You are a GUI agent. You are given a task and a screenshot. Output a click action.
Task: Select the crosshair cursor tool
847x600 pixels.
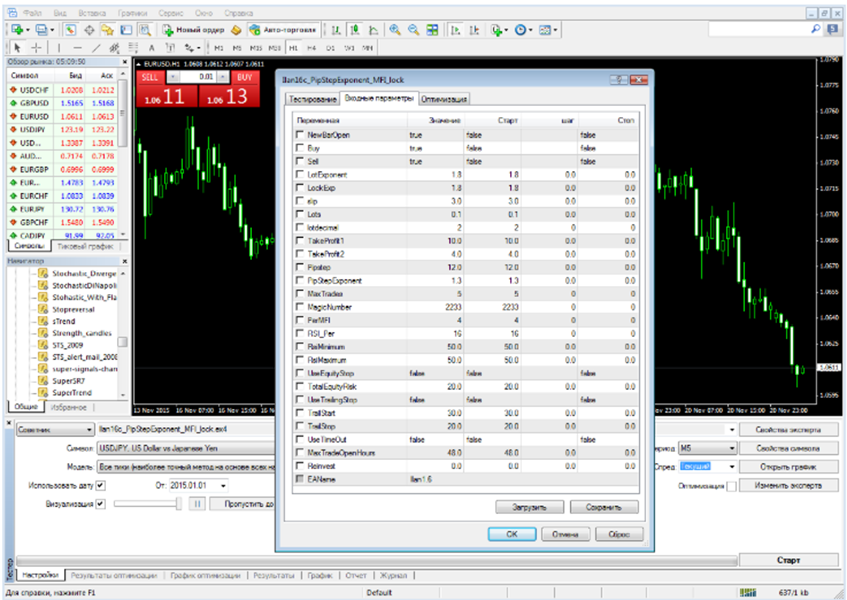pos(36,47)
